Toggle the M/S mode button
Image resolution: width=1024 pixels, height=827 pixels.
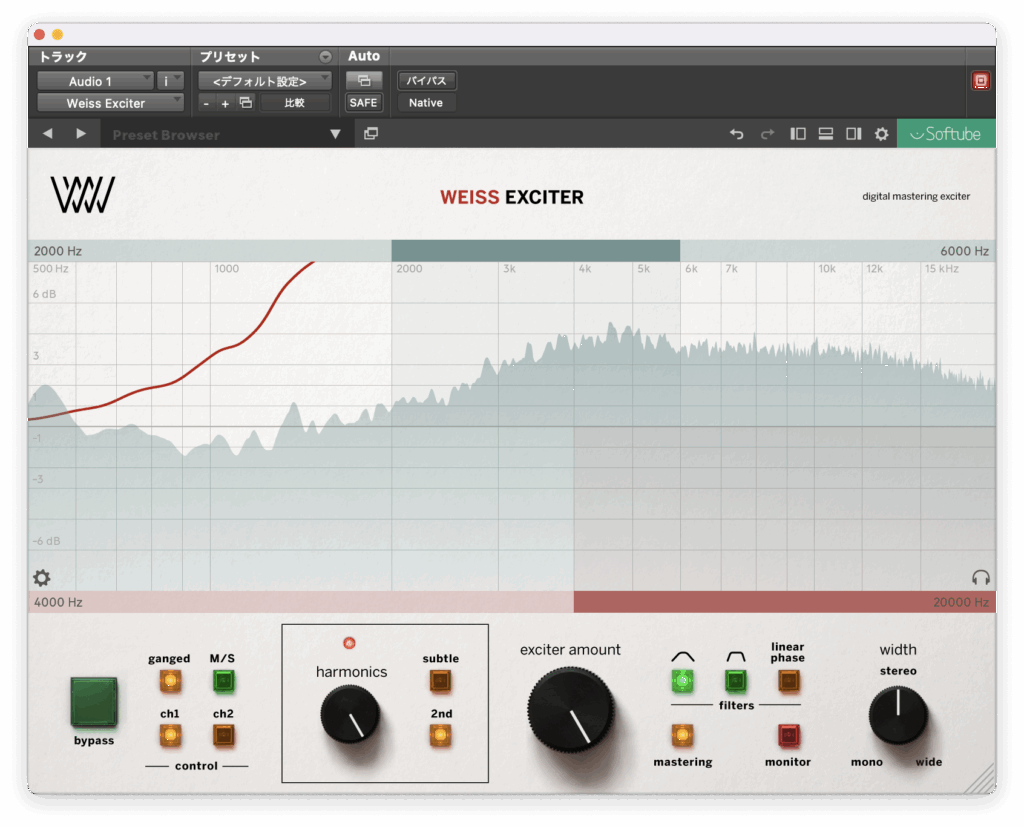click(223, 681)
